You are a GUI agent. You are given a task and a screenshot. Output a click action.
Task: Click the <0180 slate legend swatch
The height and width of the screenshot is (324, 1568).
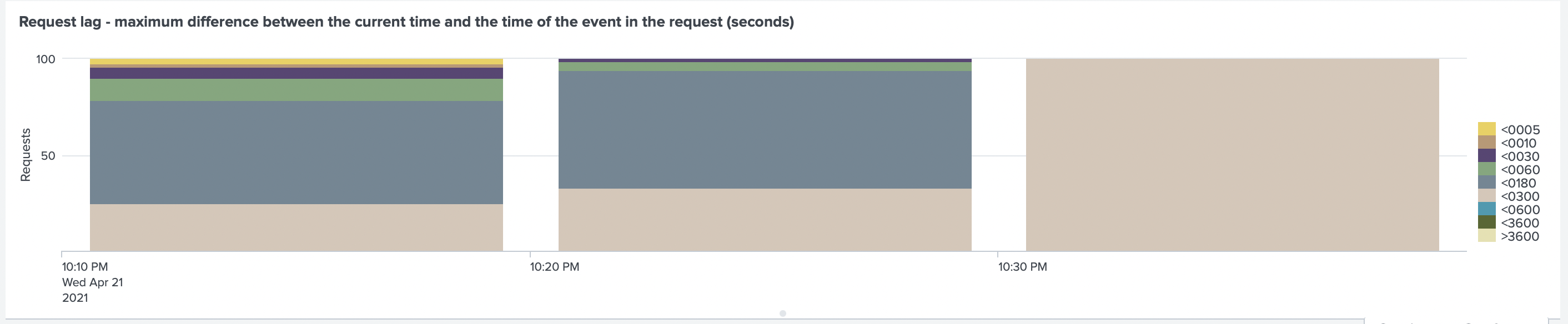[x=1486, y=183]
